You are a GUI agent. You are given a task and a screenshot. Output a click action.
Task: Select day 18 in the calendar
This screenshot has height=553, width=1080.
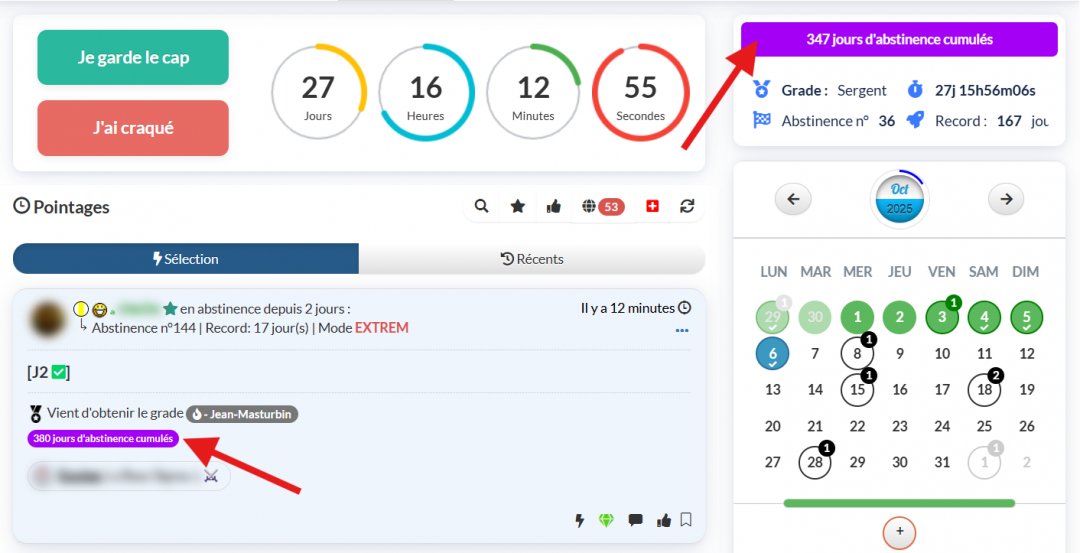pos(984,390)
